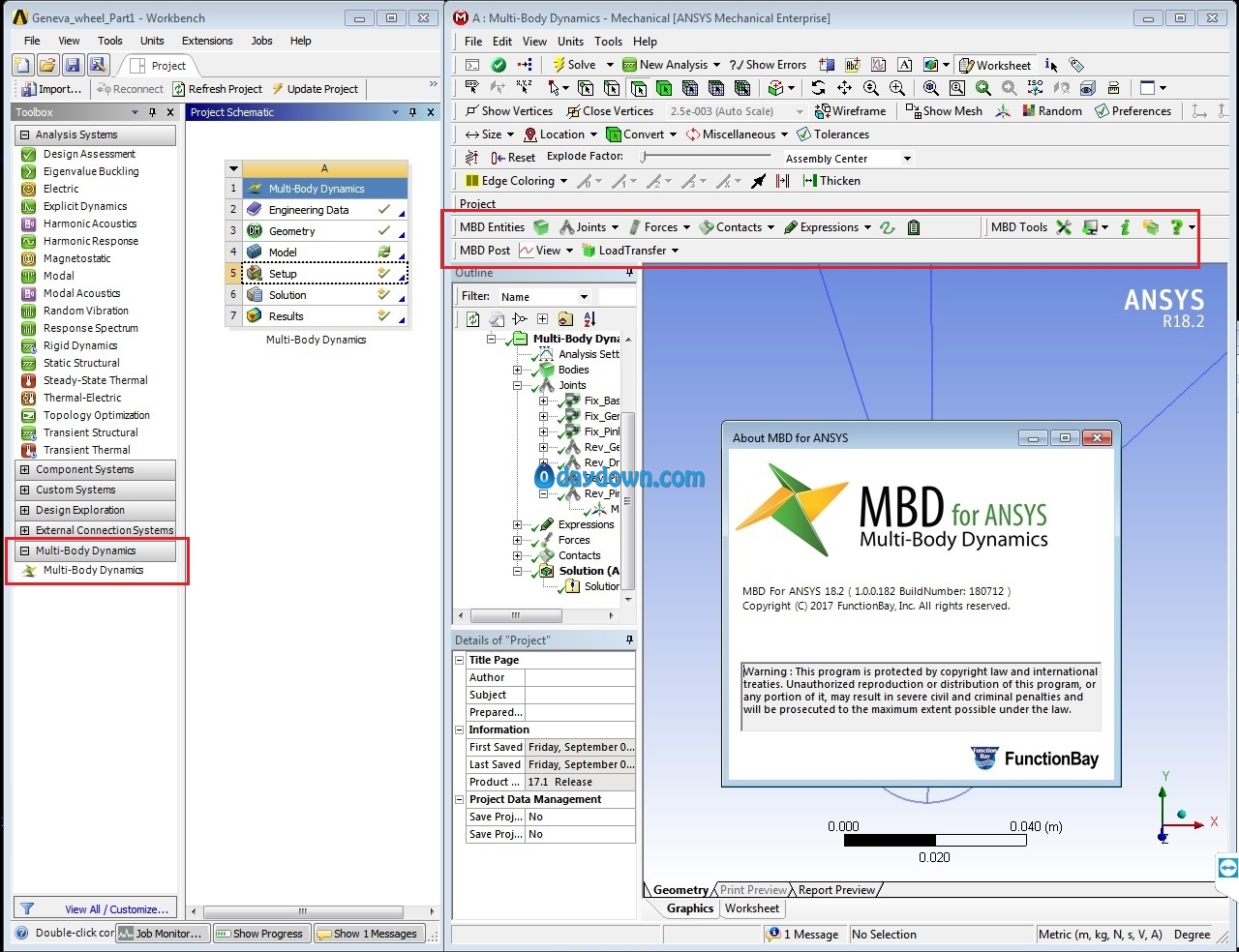Screen dimensions: 1239x952
Task: Open the Edit menu in Mechanical window
Action: point(501,42)
